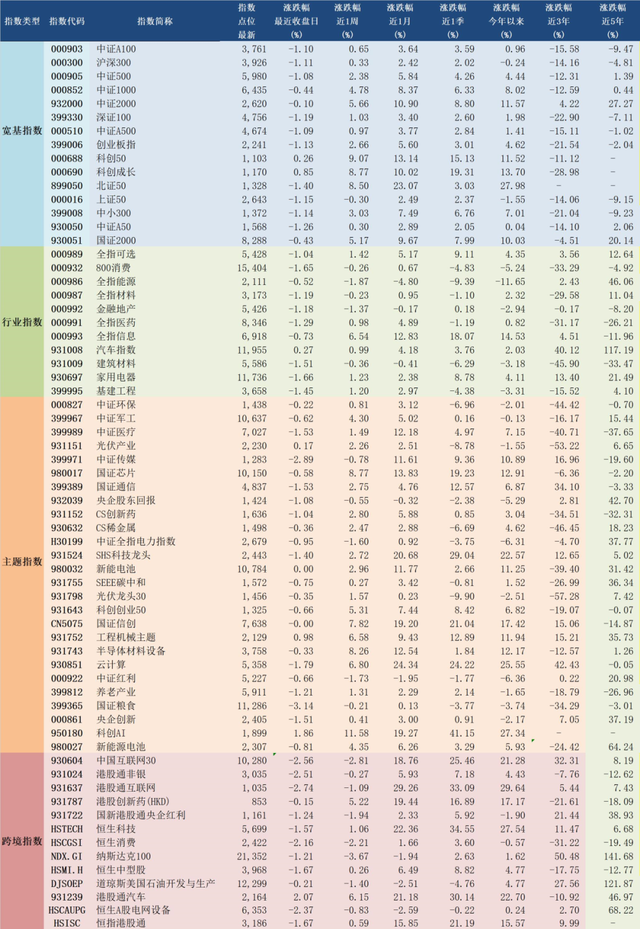
Task: Select the 科创成长 name cell
Action: (x=116, y=172)
